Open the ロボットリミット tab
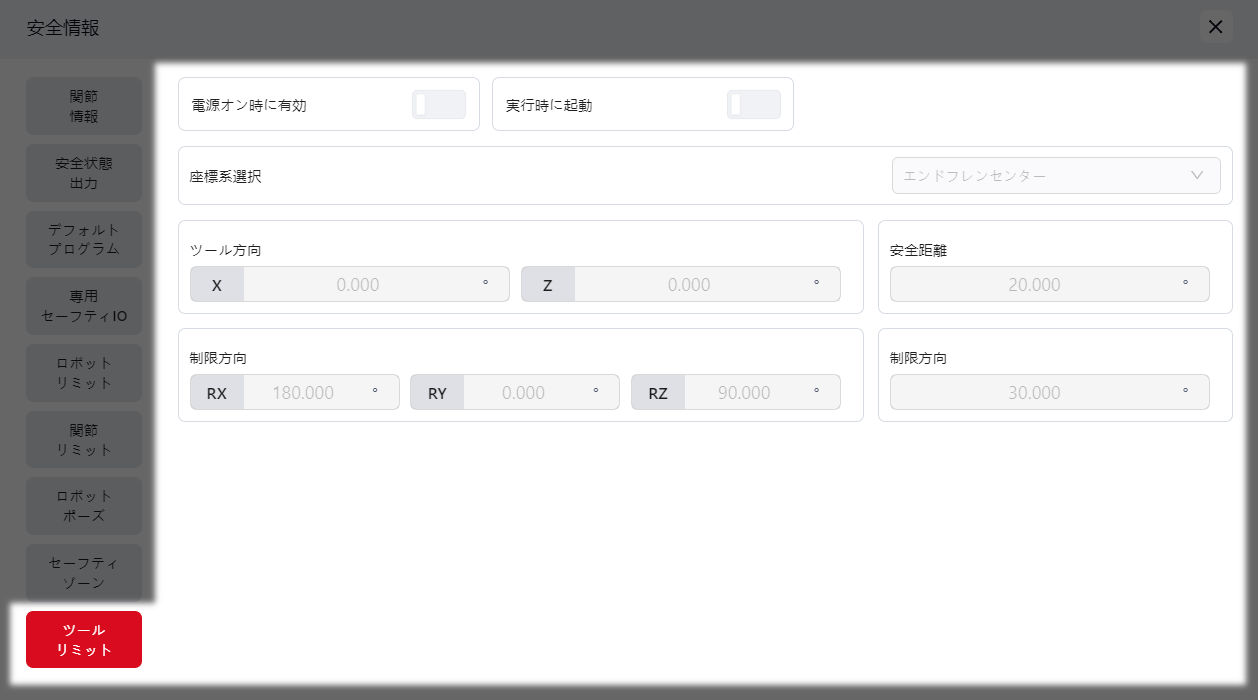Image resolution: width=1258 pixels, height=700 pixels. (84, 373)
